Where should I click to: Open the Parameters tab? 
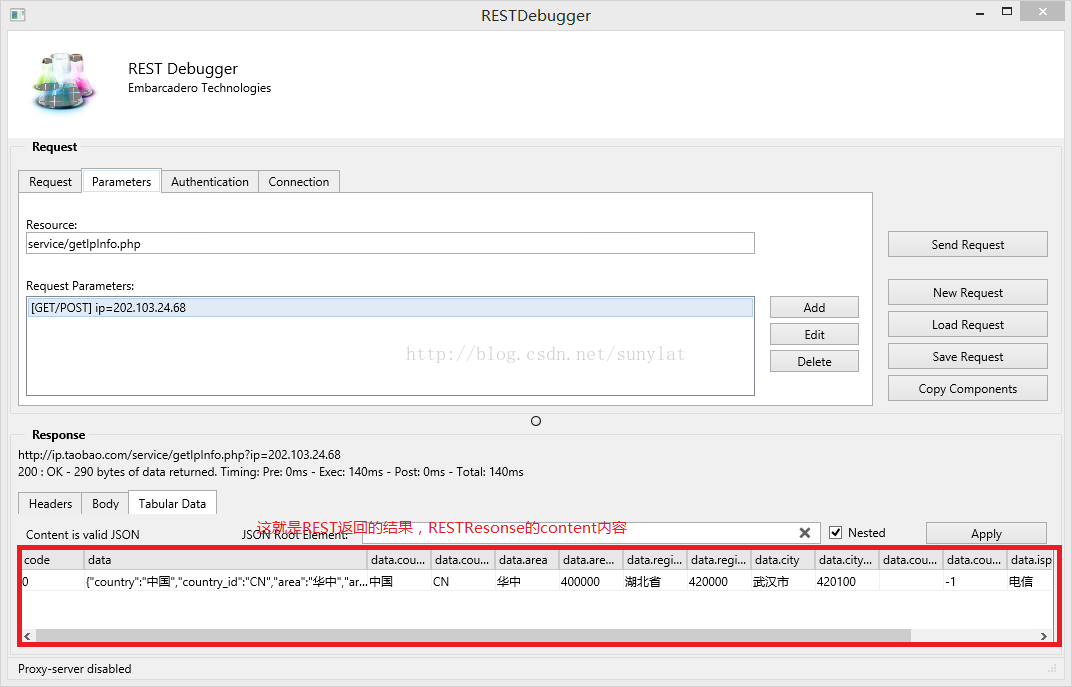tap(122, 181)
